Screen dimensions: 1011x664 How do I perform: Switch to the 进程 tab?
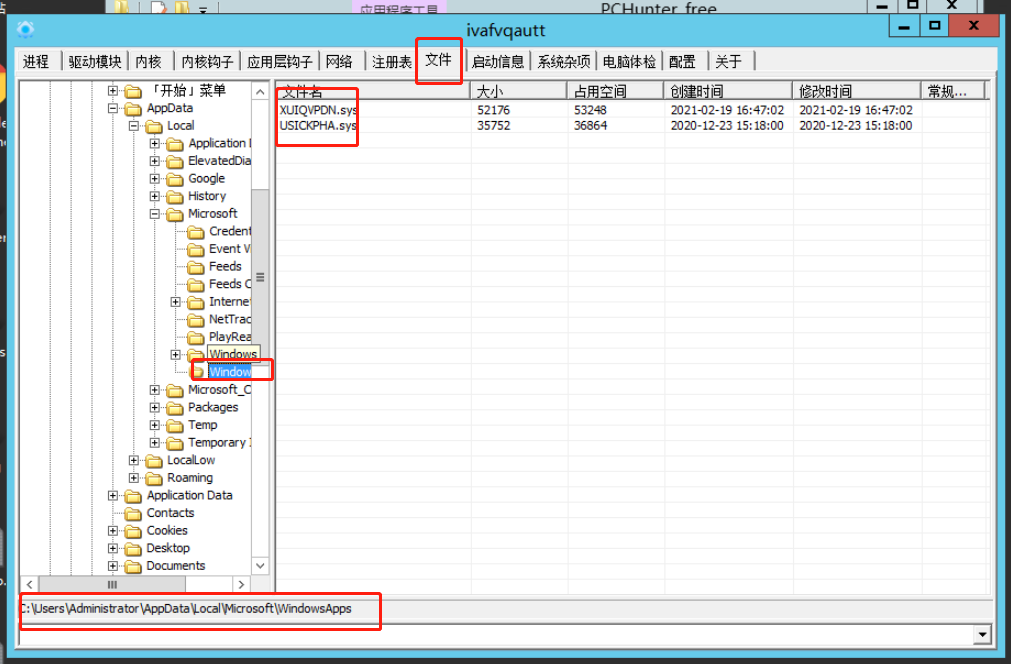tap(36, 62)
